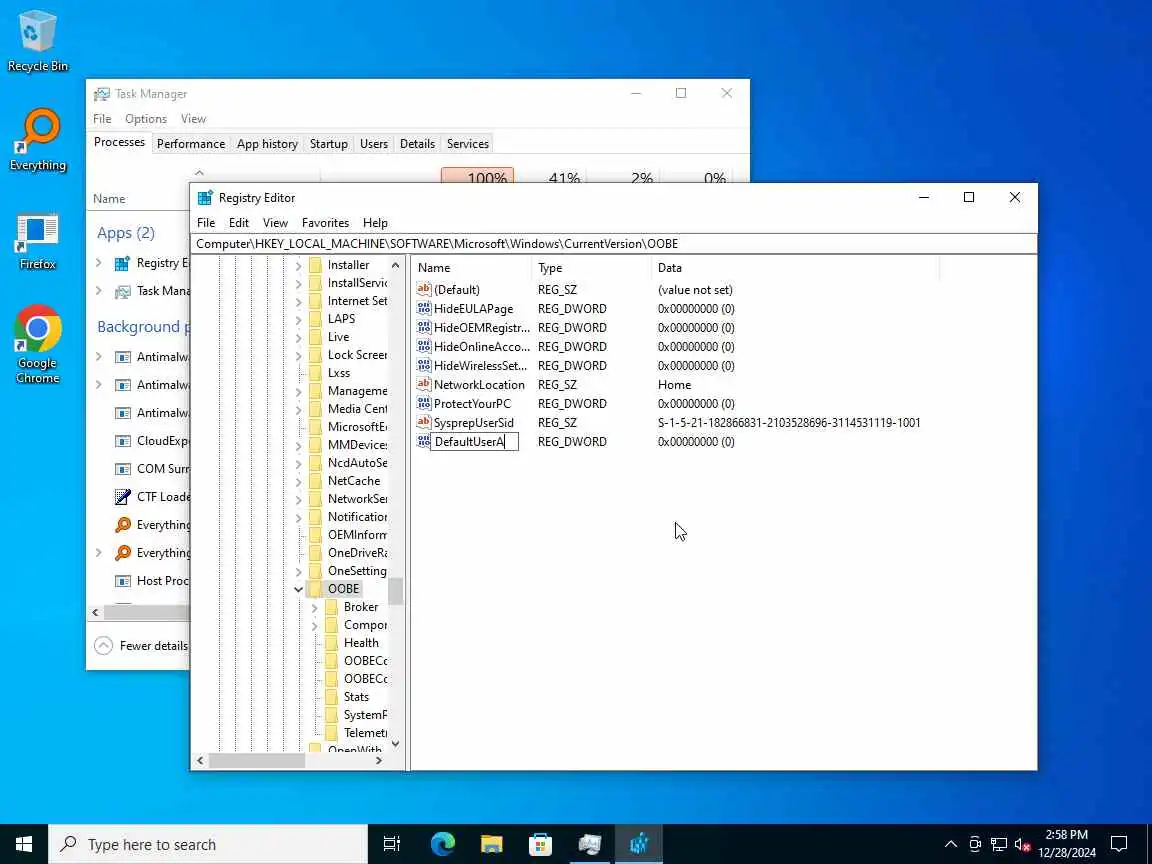The height and width of the screenshot is (864, 1152).
Task: Open the Recycle Bin desktop icon
Action: pos(37,40)
